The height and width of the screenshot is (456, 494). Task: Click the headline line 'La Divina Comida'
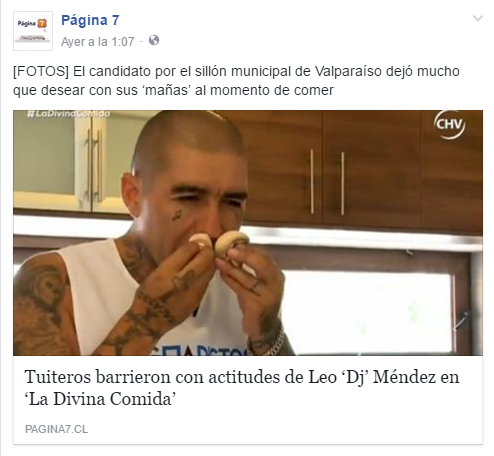100,399
